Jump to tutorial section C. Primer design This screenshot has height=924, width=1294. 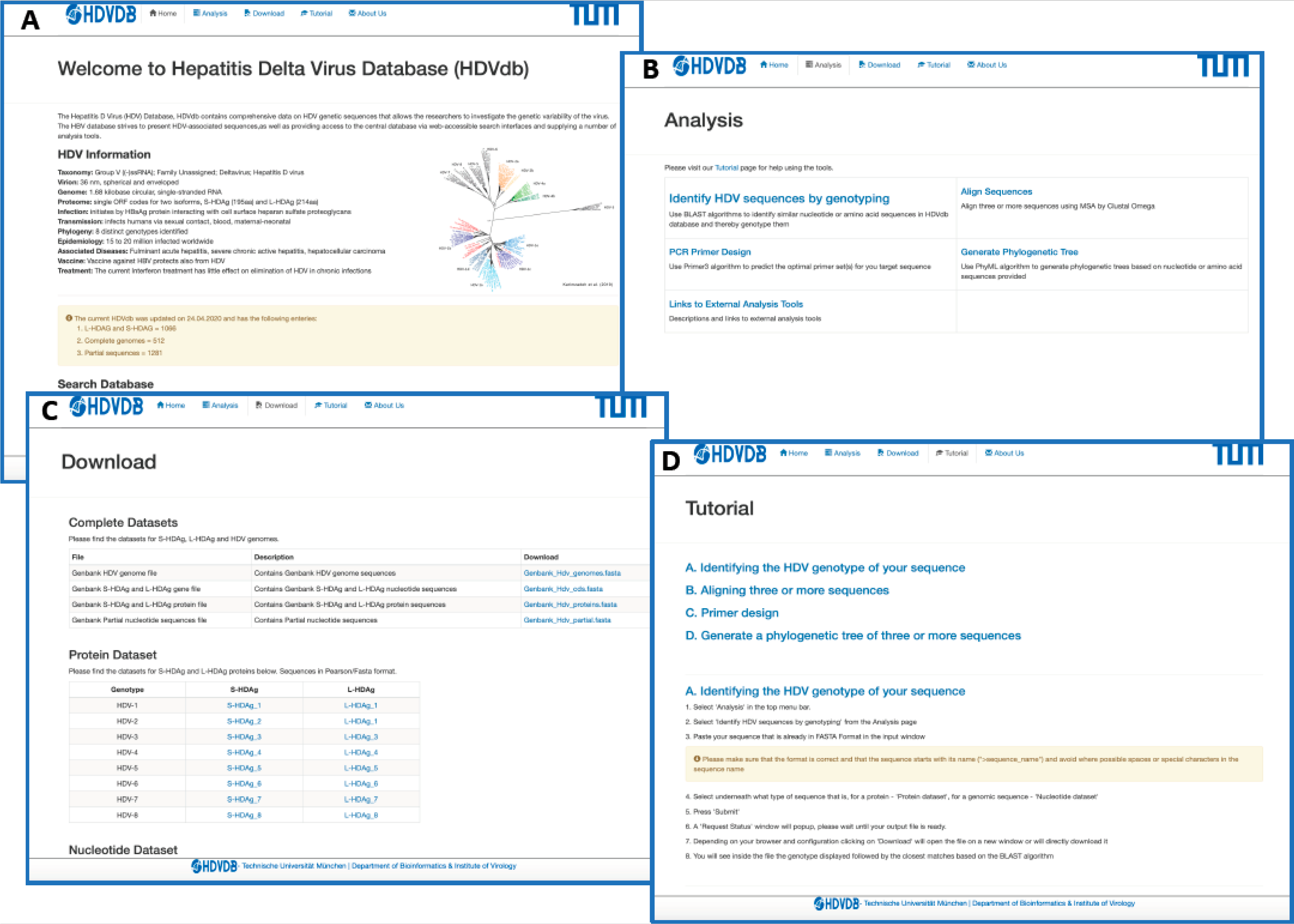pyautogui.click(x=732, y=613)
